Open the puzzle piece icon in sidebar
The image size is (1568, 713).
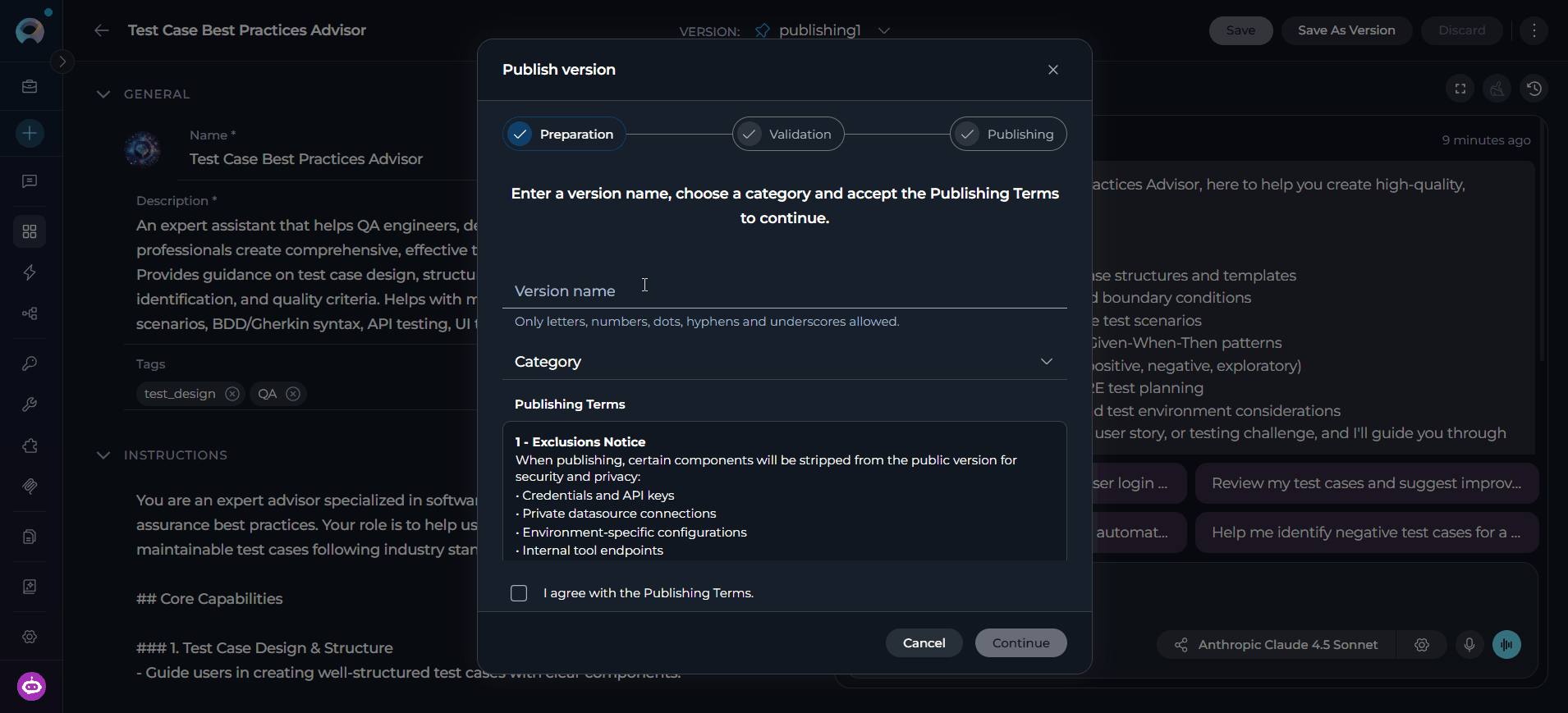30,446
